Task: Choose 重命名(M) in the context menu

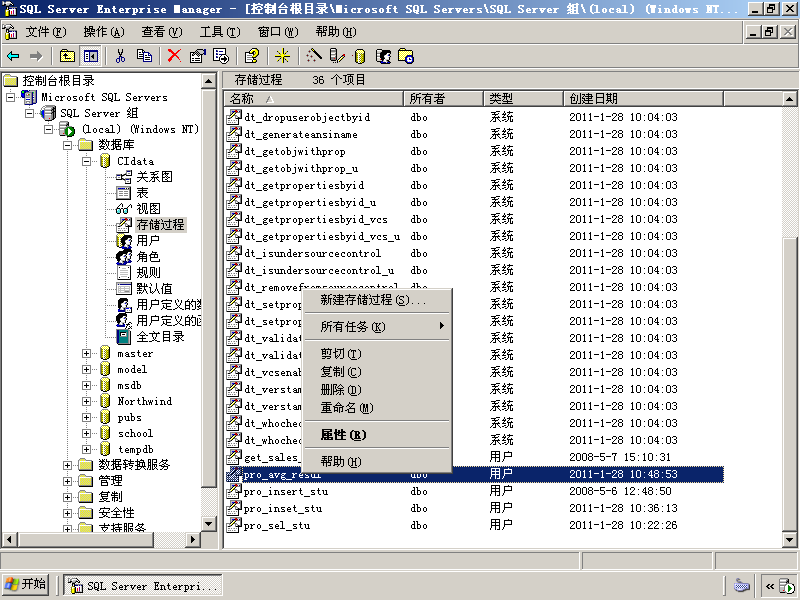Action: click(x=377, y=408)
